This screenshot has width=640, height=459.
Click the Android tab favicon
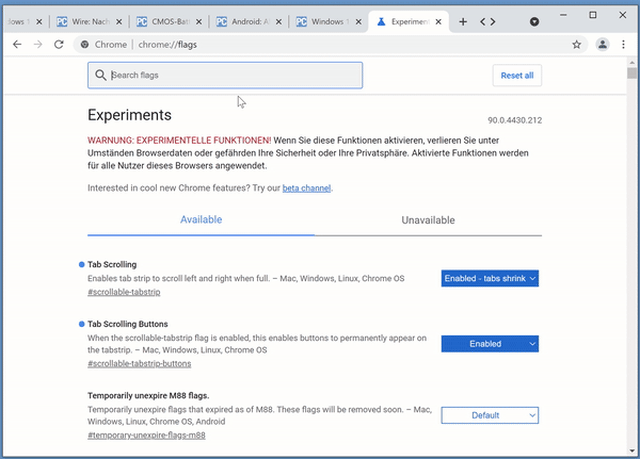221,22
